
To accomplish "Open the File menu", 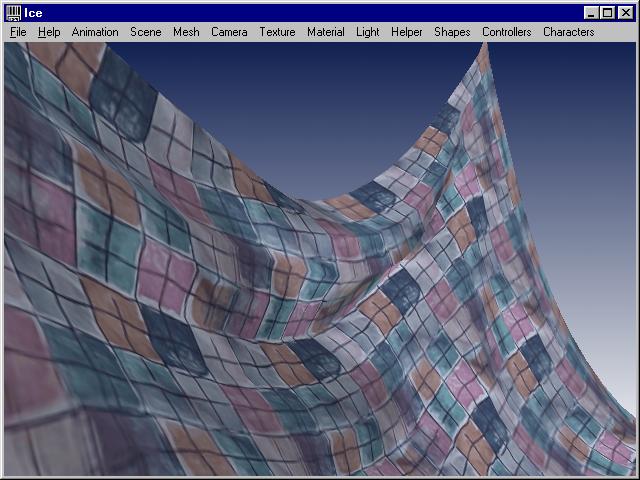I will click(x=18, y=32).
